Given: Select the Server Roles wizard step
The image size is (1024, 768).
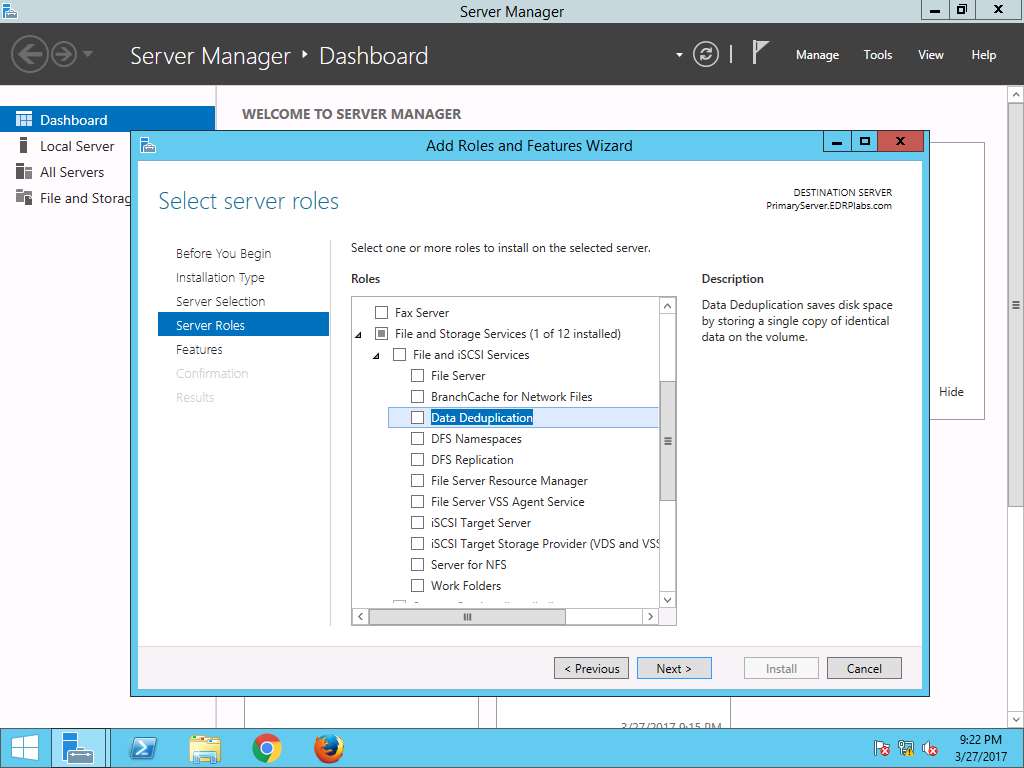Looking at the screenshot, I should tap(243, 325).
